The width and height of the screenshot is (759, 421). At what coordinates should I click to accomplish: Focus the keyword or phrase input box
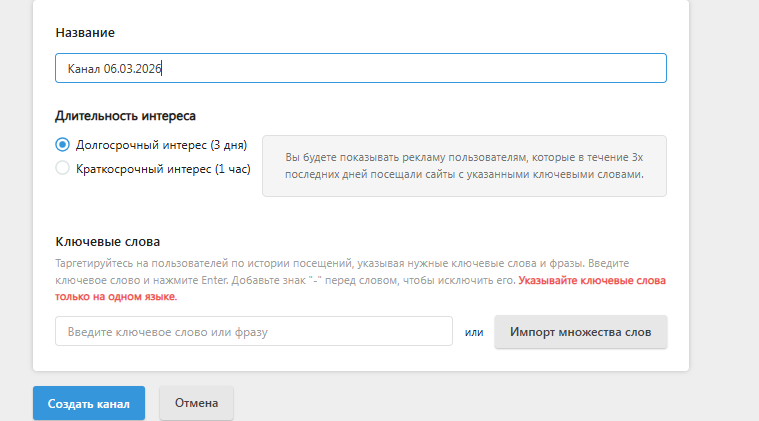(254, 331)
